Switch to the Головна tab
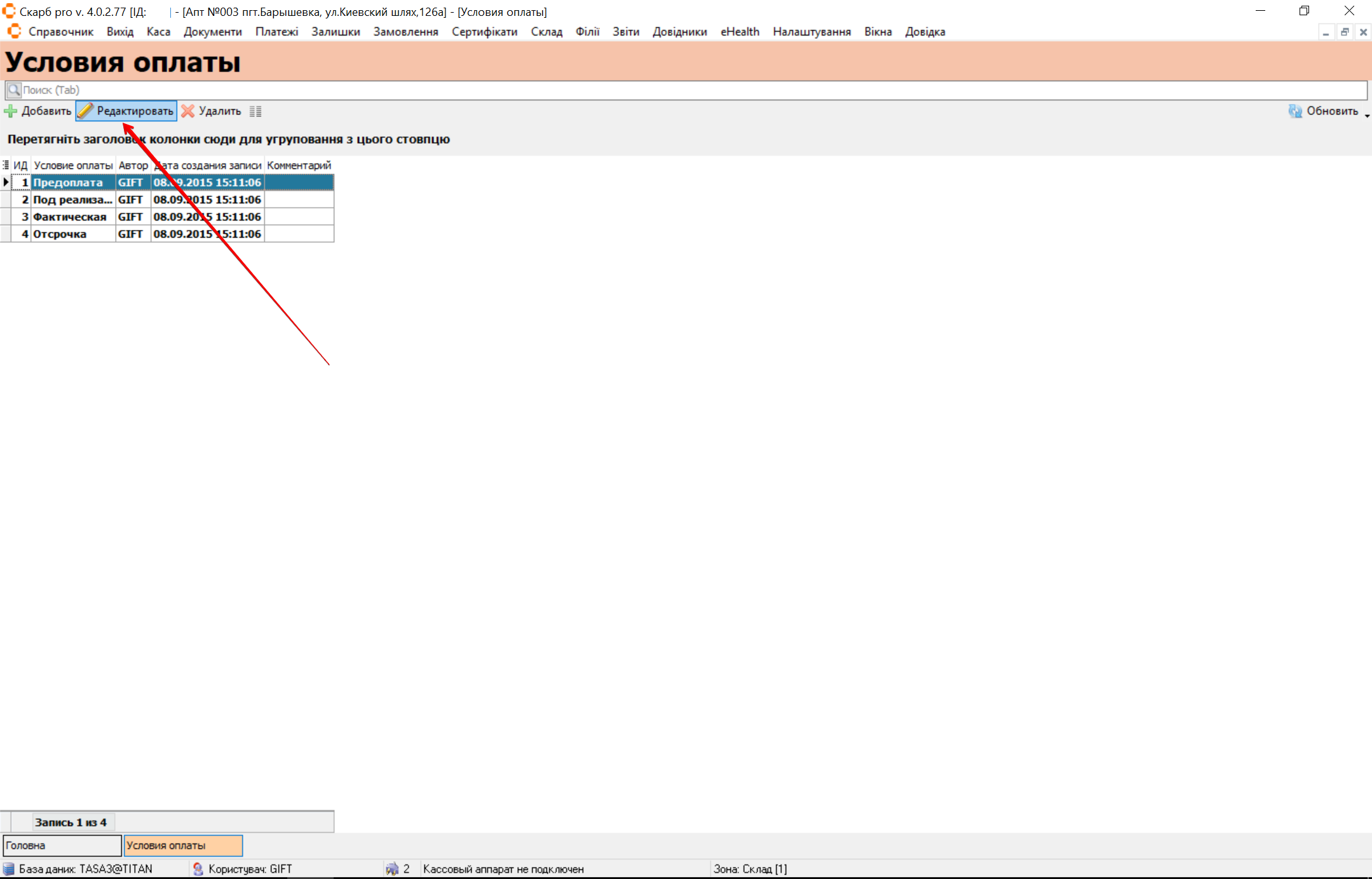This screenshot has width=1372, height=879. (62, 845)
